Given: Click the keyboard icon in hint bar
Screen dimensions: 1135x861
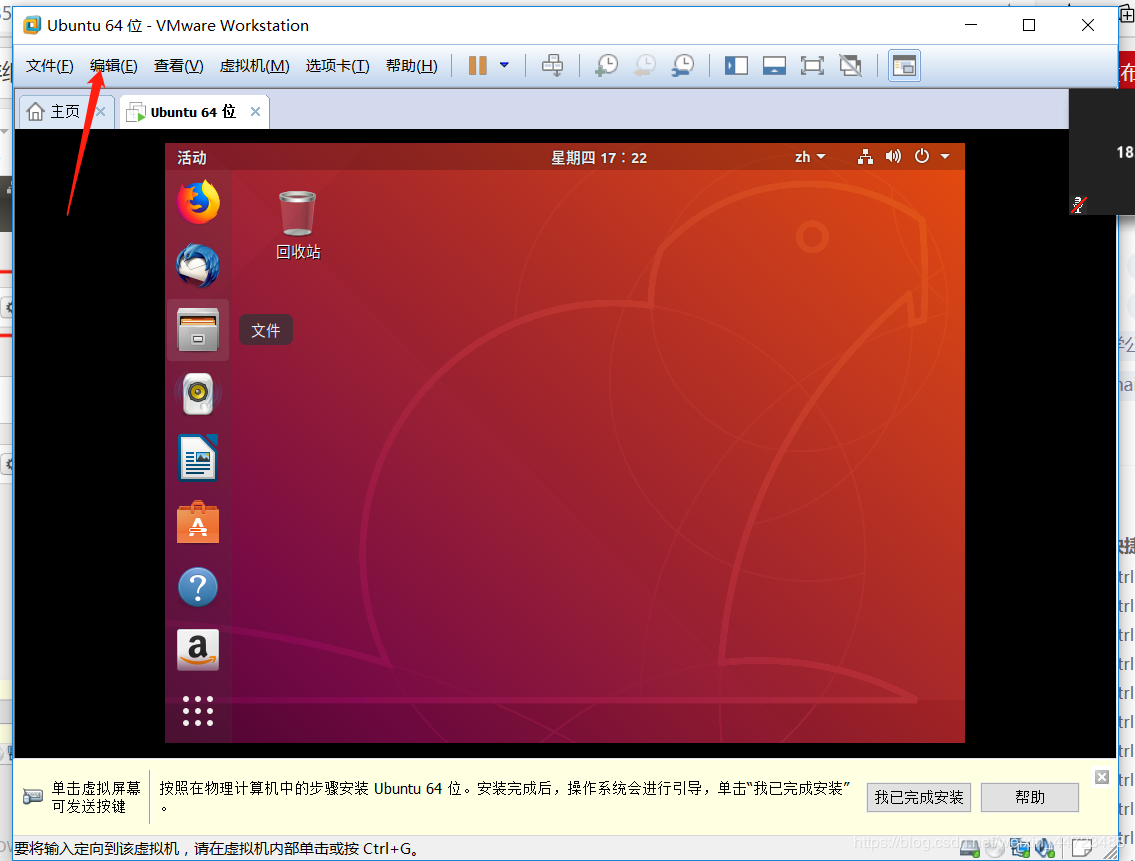Looking at the screenshot, I should [x=33, y=797].
